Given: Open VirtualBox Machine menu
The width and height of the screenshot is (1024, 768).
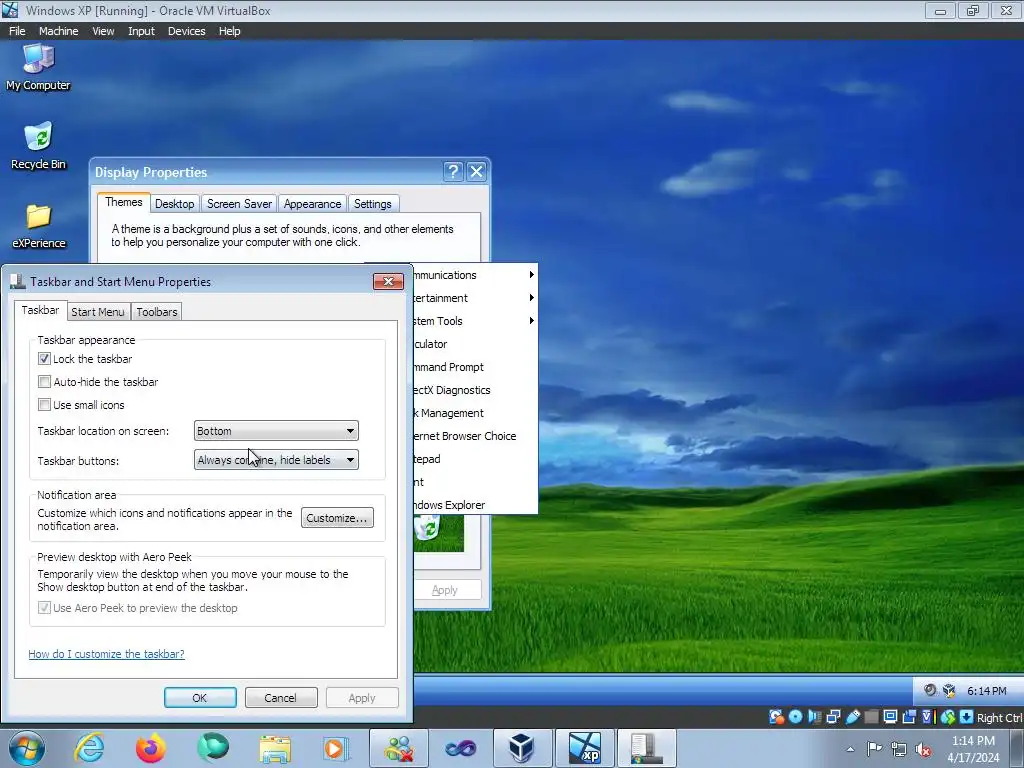Looking at the screenshot, I should 58,31.
